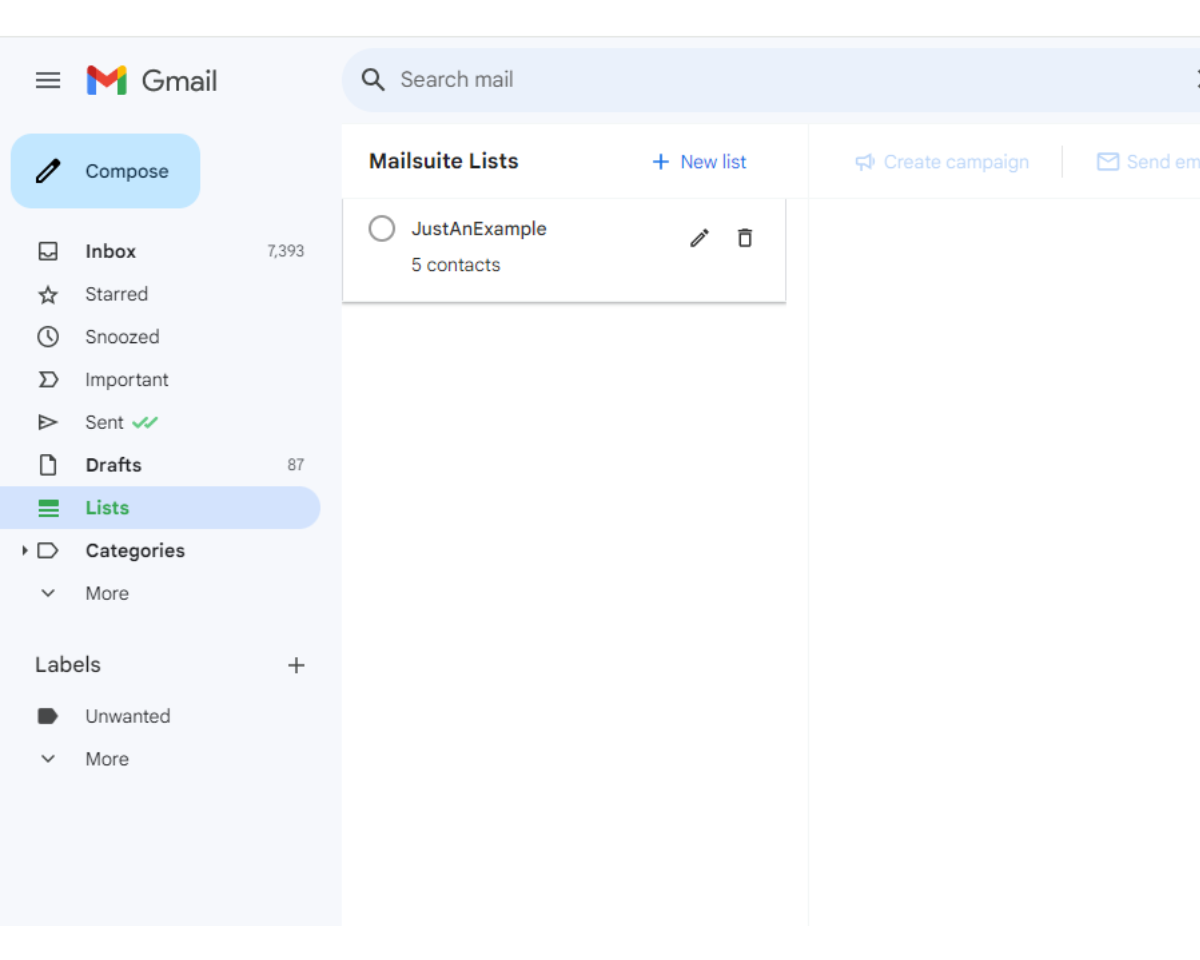The width and height of the screenshot is (1200, 960).
Task: Click the Mailsuite Lists heading
Action: (x=444, y=161)
